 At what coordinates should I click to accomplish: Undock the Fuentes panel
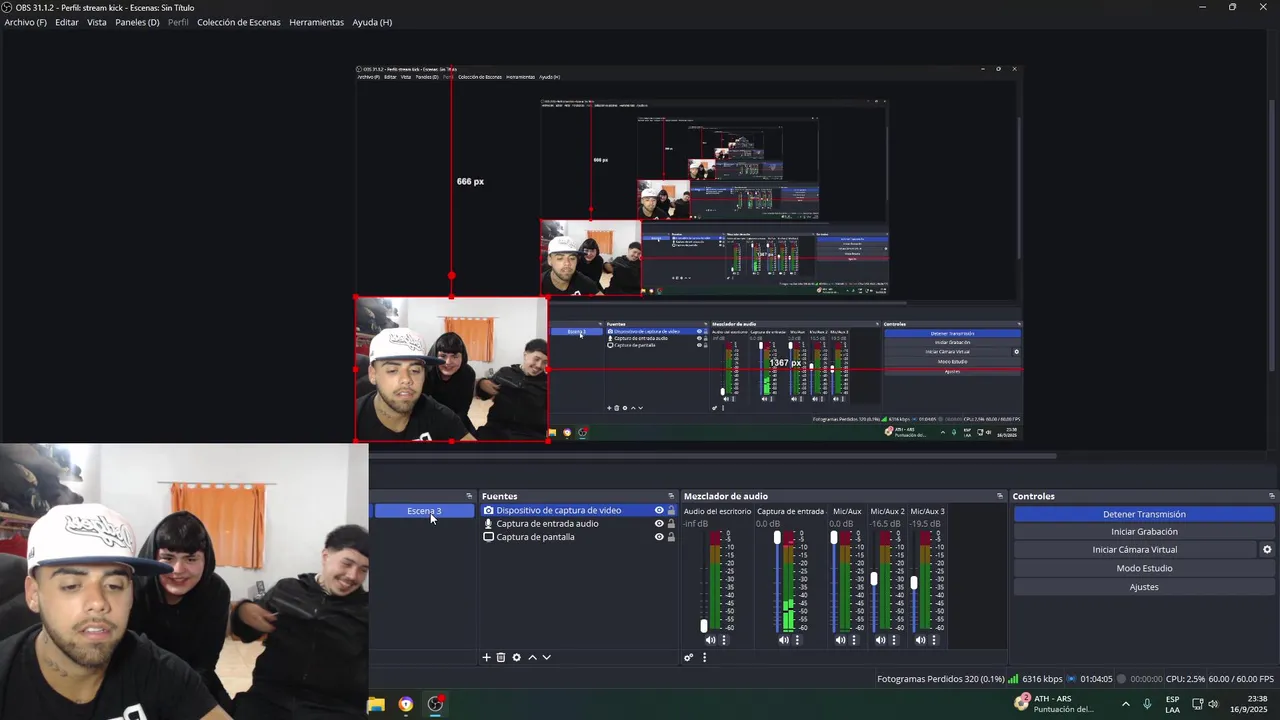671,496
